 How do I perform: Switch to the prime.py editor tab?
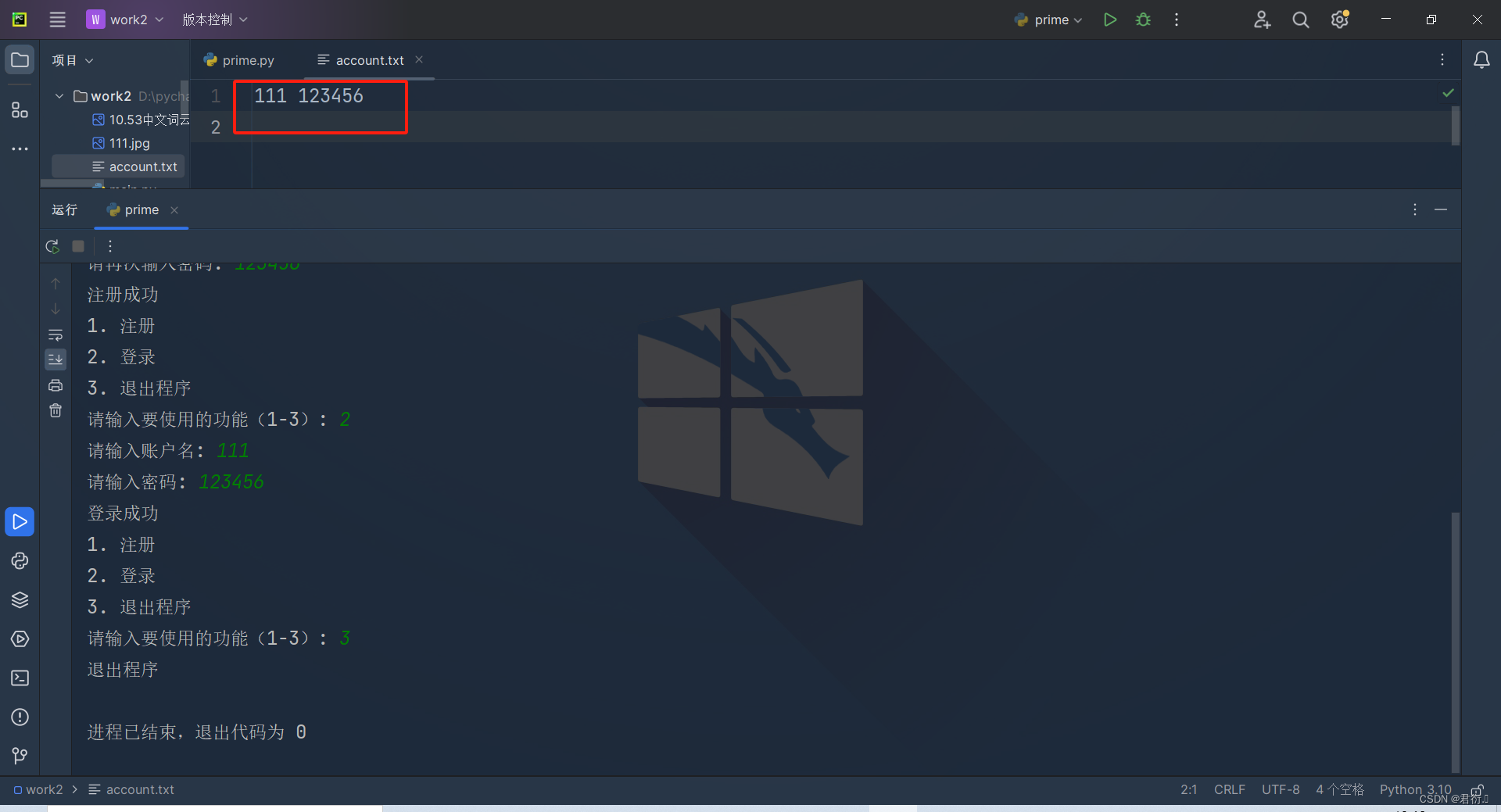[x=239, y=60]
